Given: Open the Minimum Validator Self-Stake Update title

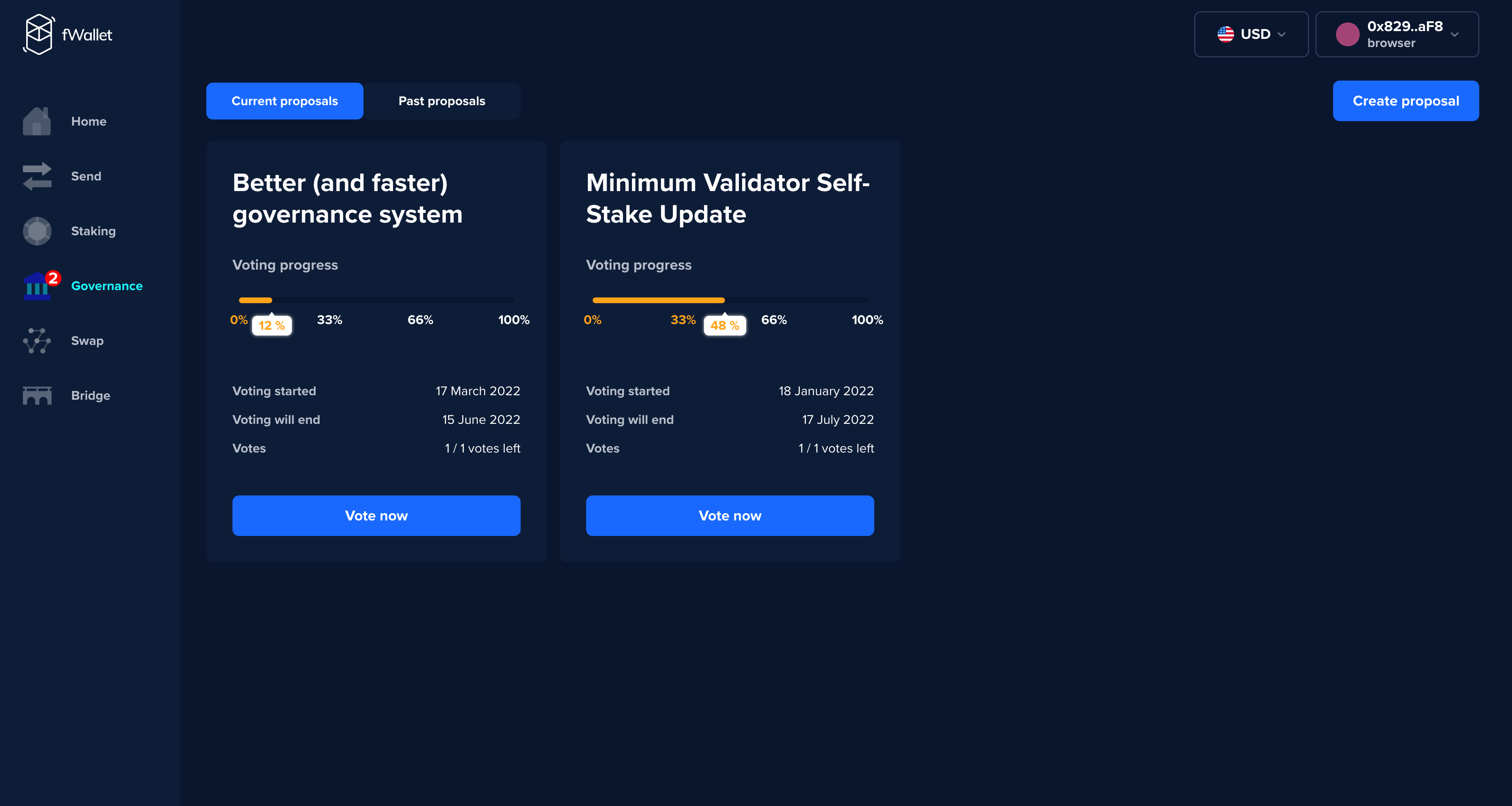Looking at the screenshot, I should pos(727,198).
